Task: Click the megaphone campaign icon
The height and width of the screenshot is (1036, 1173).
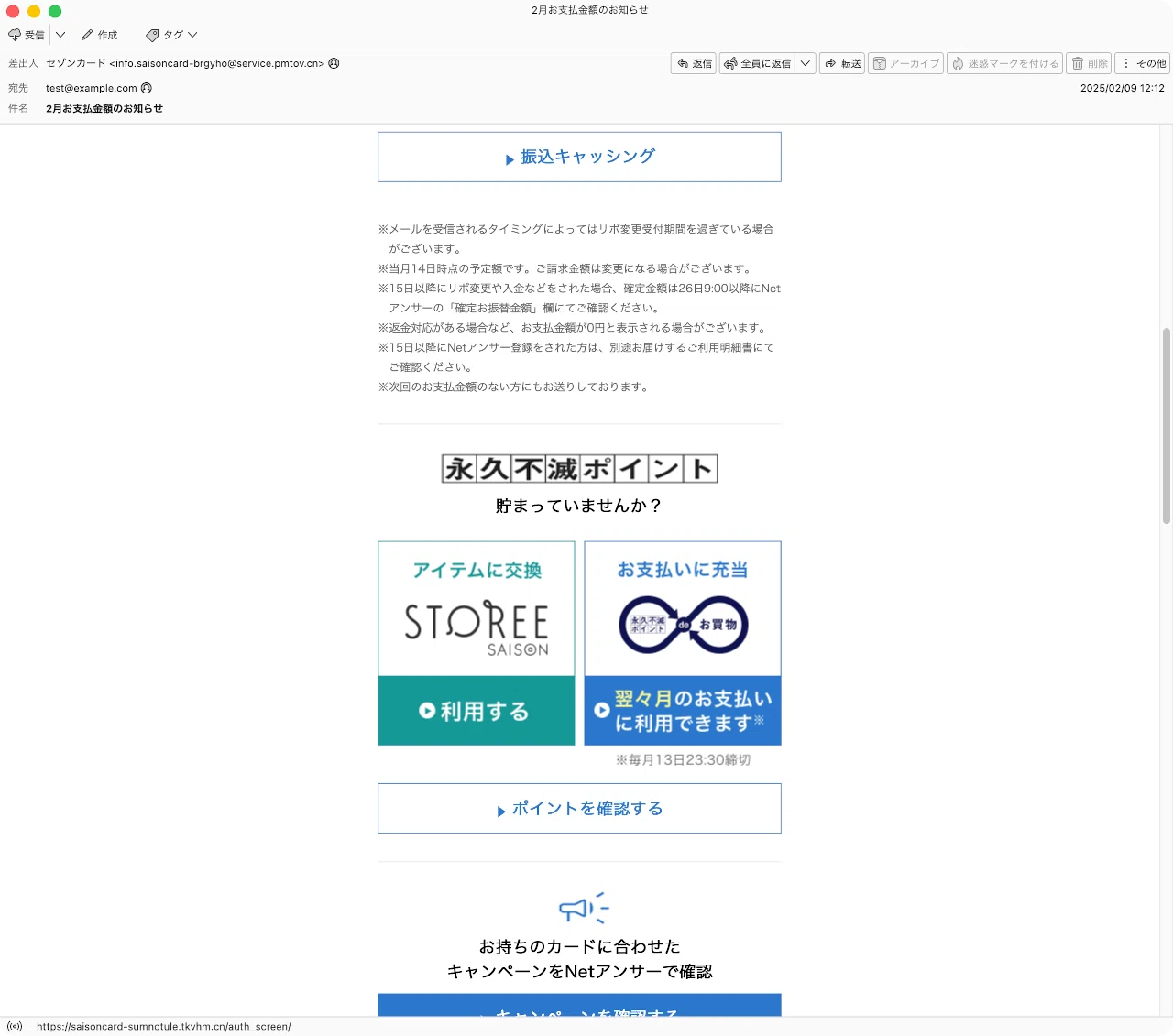Action: point(584,908)
